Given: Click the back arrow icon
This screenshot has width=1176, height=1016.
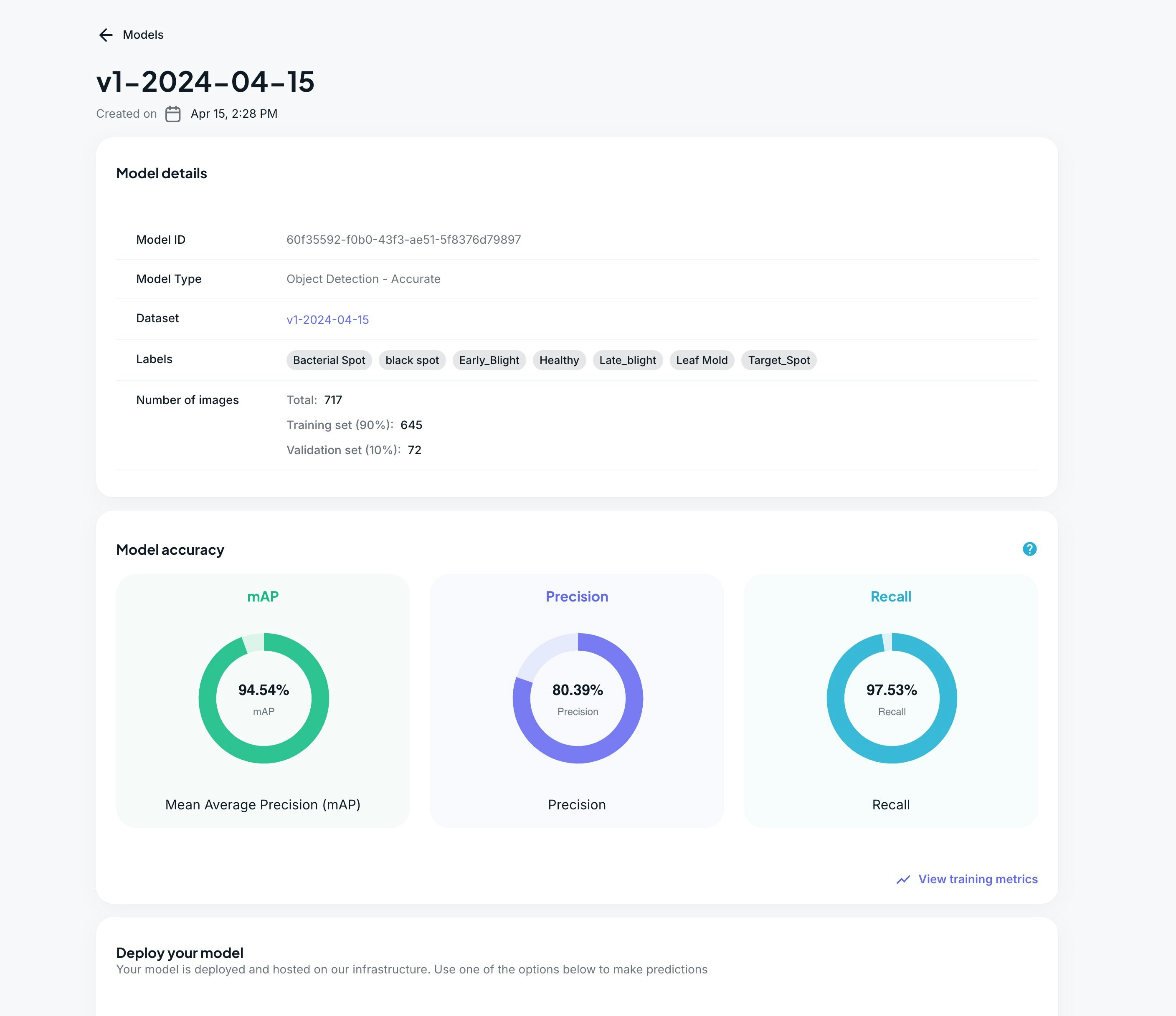Looking at the screenshot, I should tap(106, 35).
